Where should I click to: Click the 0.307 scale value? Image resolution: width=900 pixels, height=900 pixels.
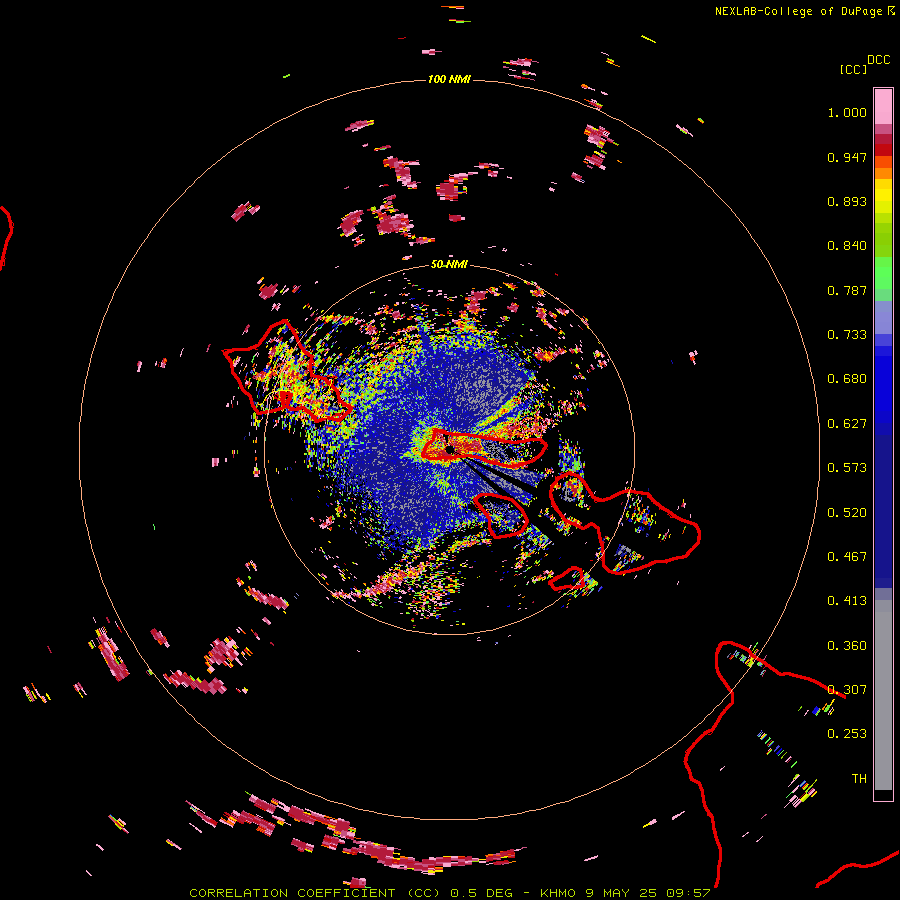tap(847, 690)
